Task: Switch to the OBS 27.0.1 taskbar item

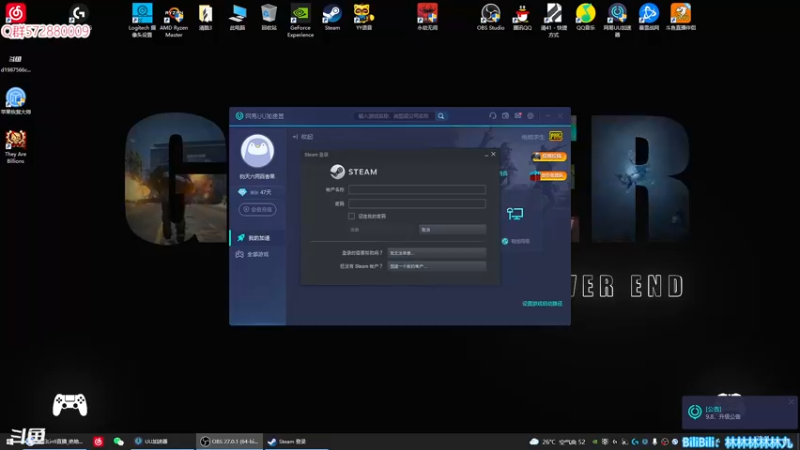Action: click(x=230, y=441)
